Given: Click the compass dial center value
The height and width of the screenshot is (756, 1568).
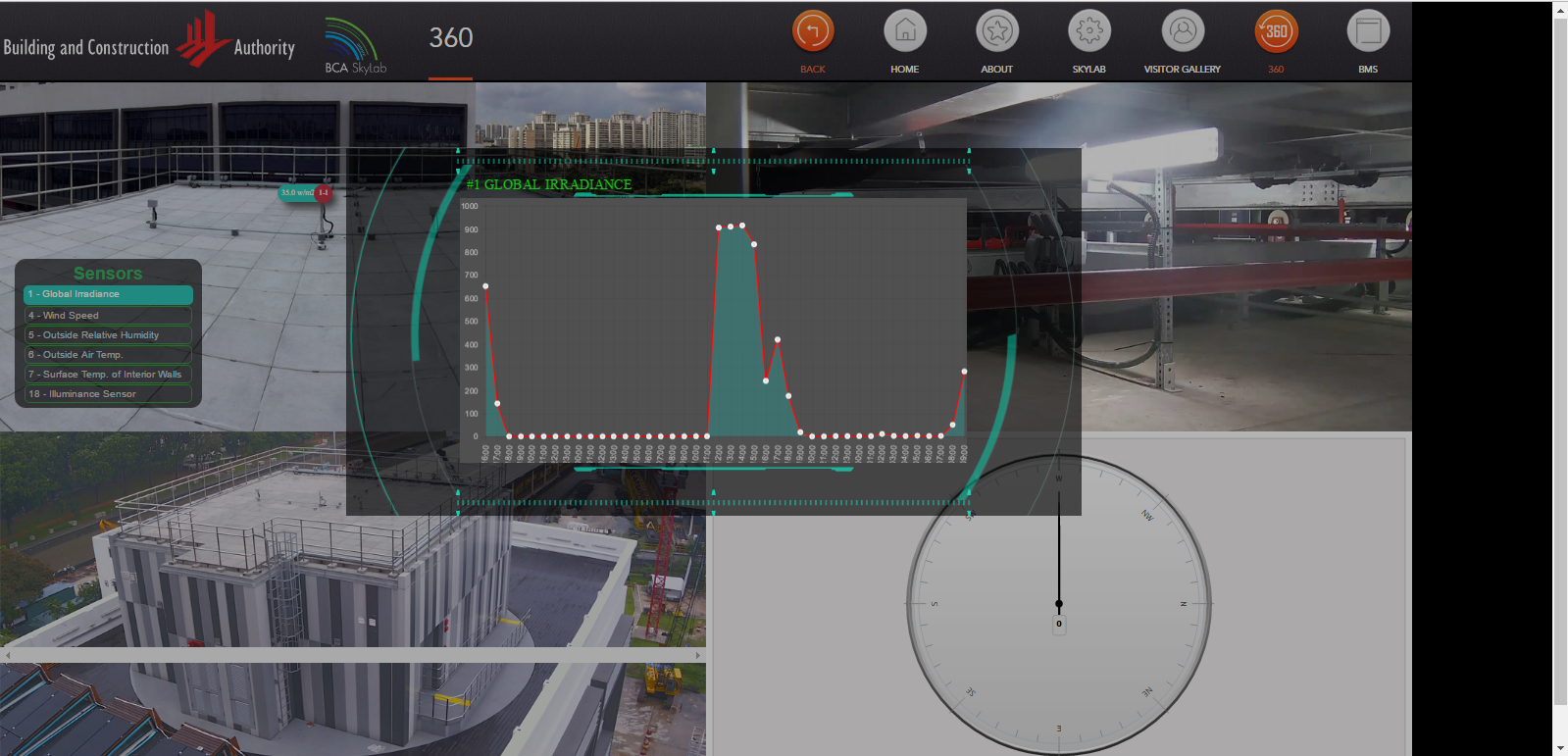Looking at the screenshot, I should point(1059,624).
